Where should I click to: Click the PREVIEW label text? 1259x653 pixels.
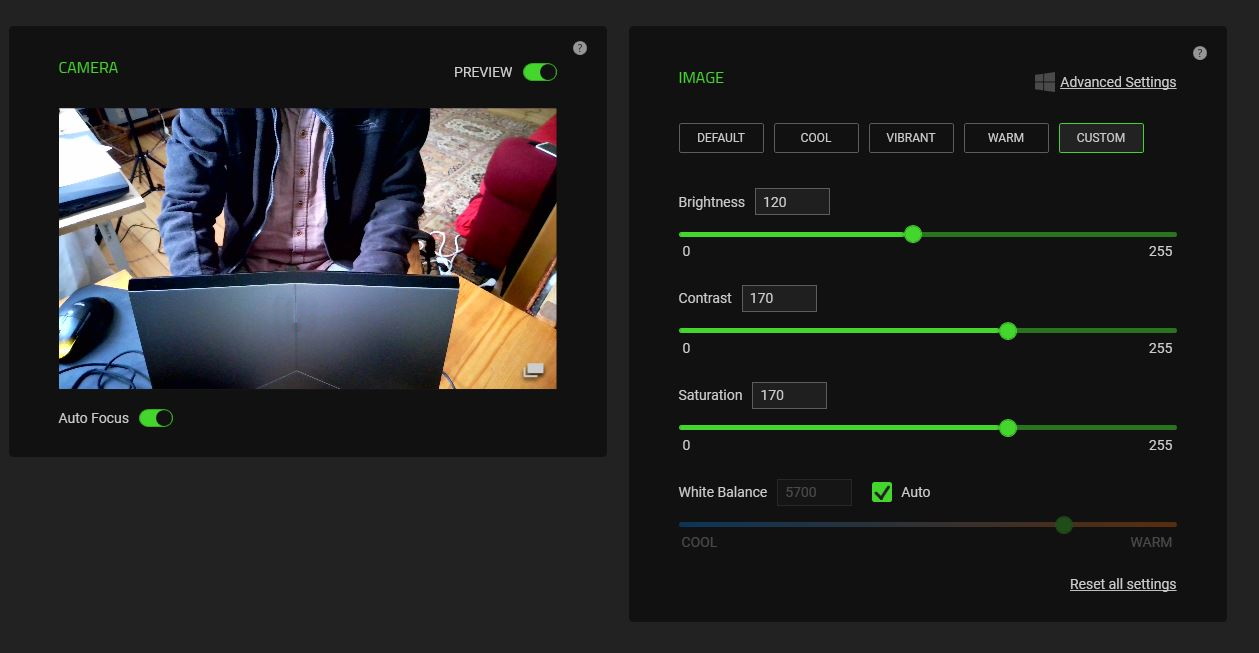click(x=483, y=72)
